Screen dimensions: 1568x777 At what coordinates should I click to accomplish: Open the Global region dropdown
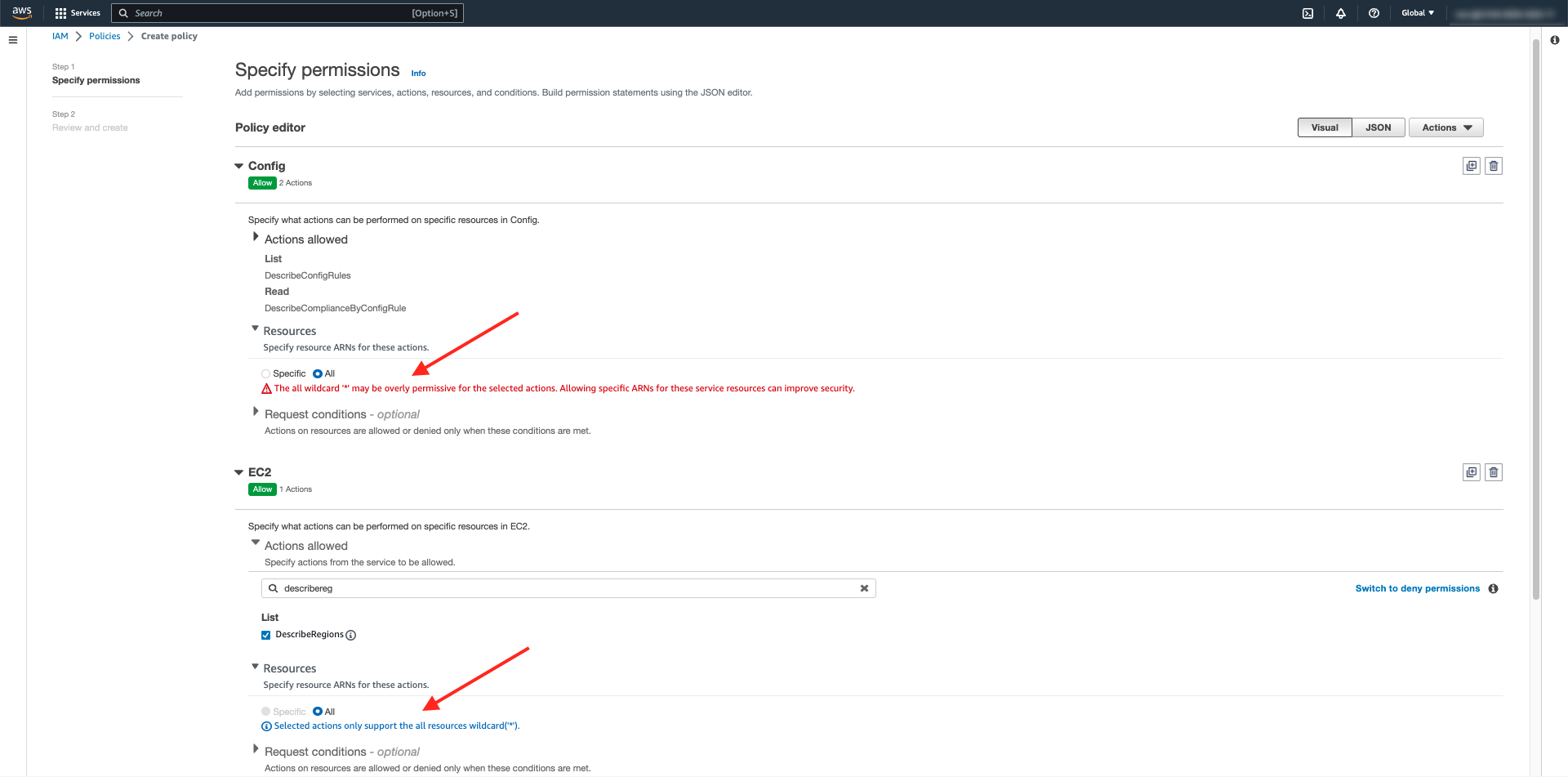(x=1418, y=13)
